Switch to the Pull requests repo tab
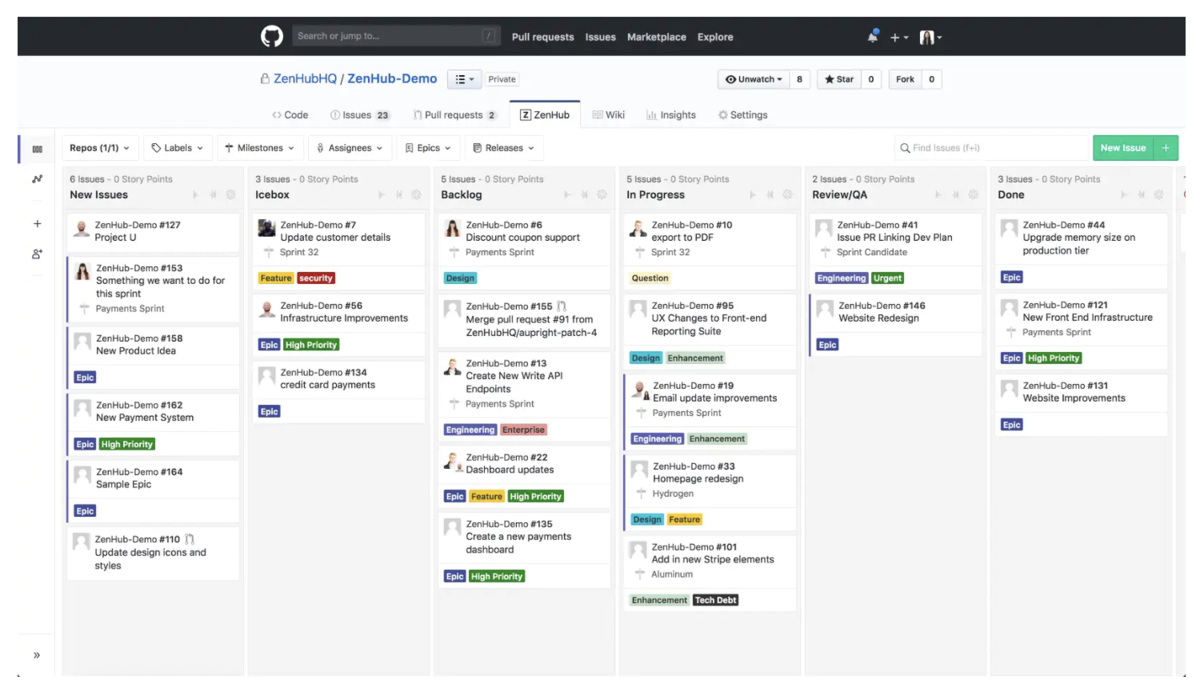Image resolution: width=1200 pixels, height=696 pixels. [455, 115]
